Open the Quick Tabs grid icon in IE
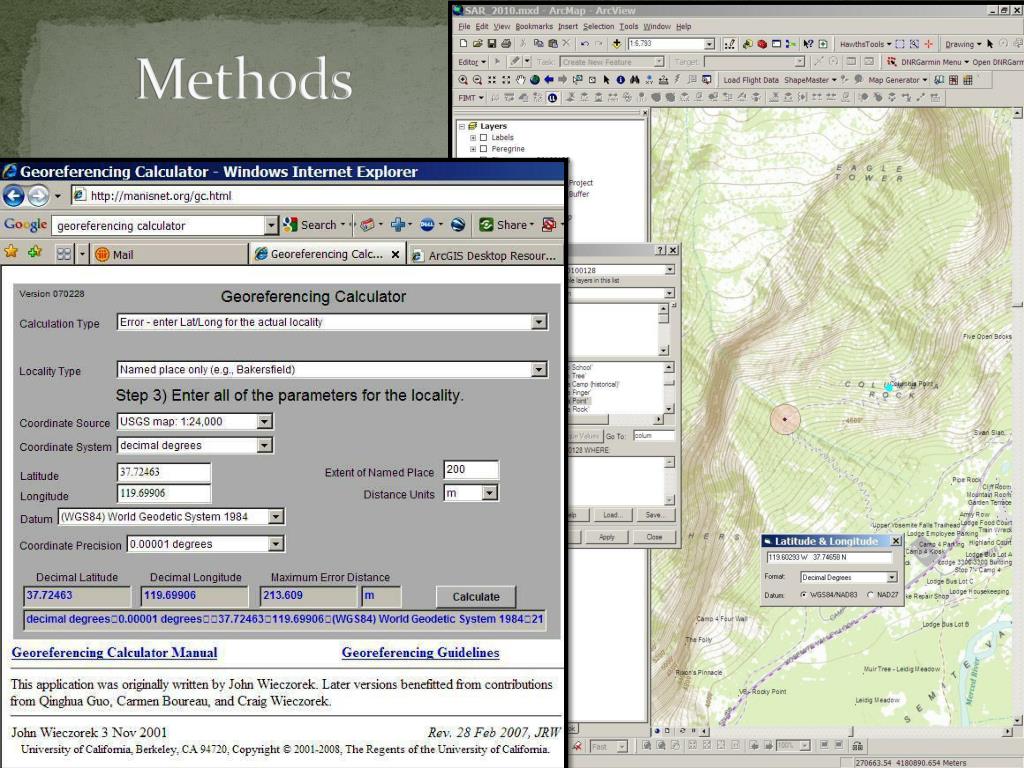1024x768 pixels. pos(63,254)
